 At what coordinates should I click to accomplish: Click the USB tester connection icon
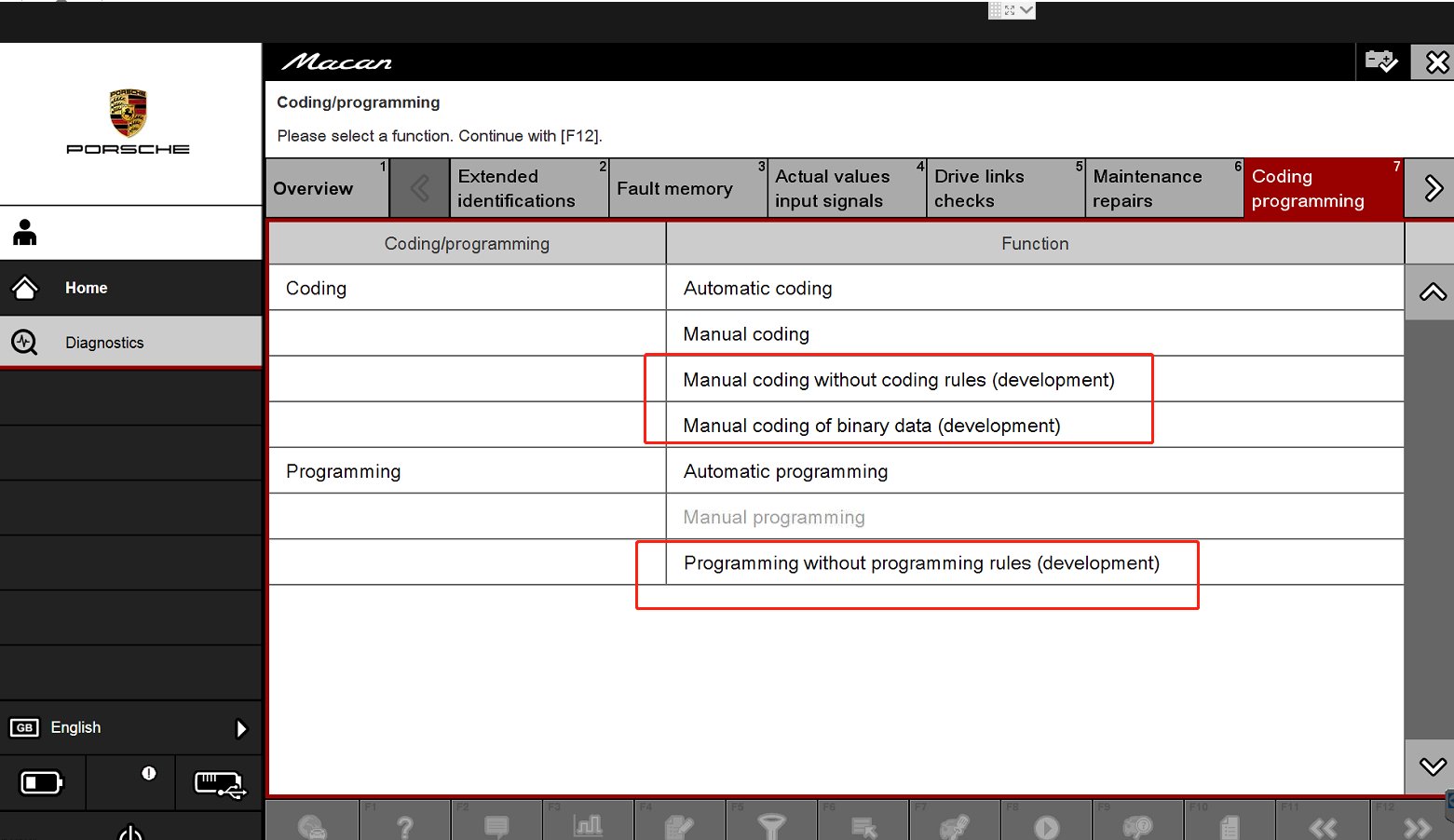tap(220, 784)
